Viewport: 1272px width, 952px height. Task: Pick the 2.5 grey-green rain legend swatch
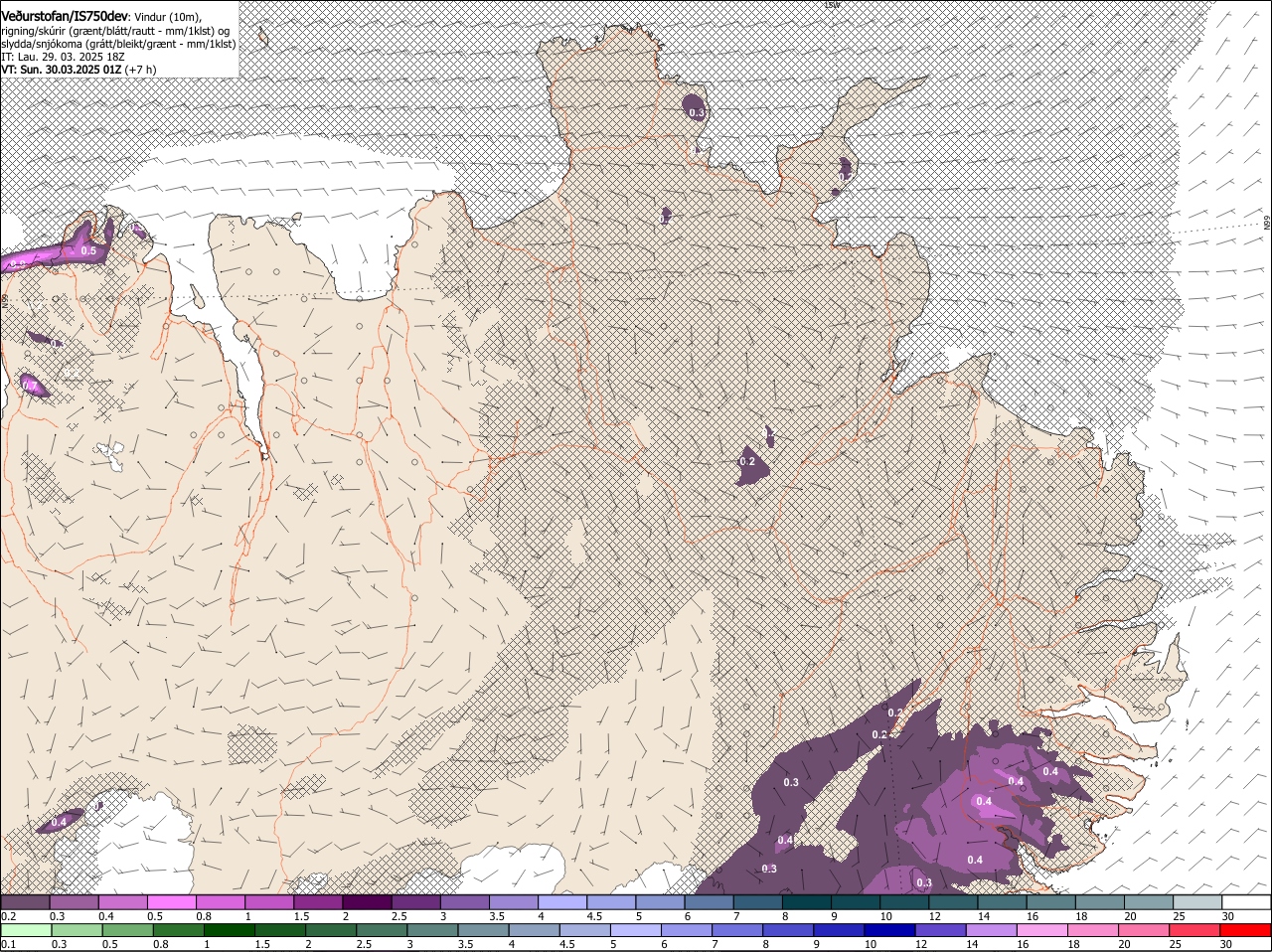pyautogui.click(x=382, y=930)
